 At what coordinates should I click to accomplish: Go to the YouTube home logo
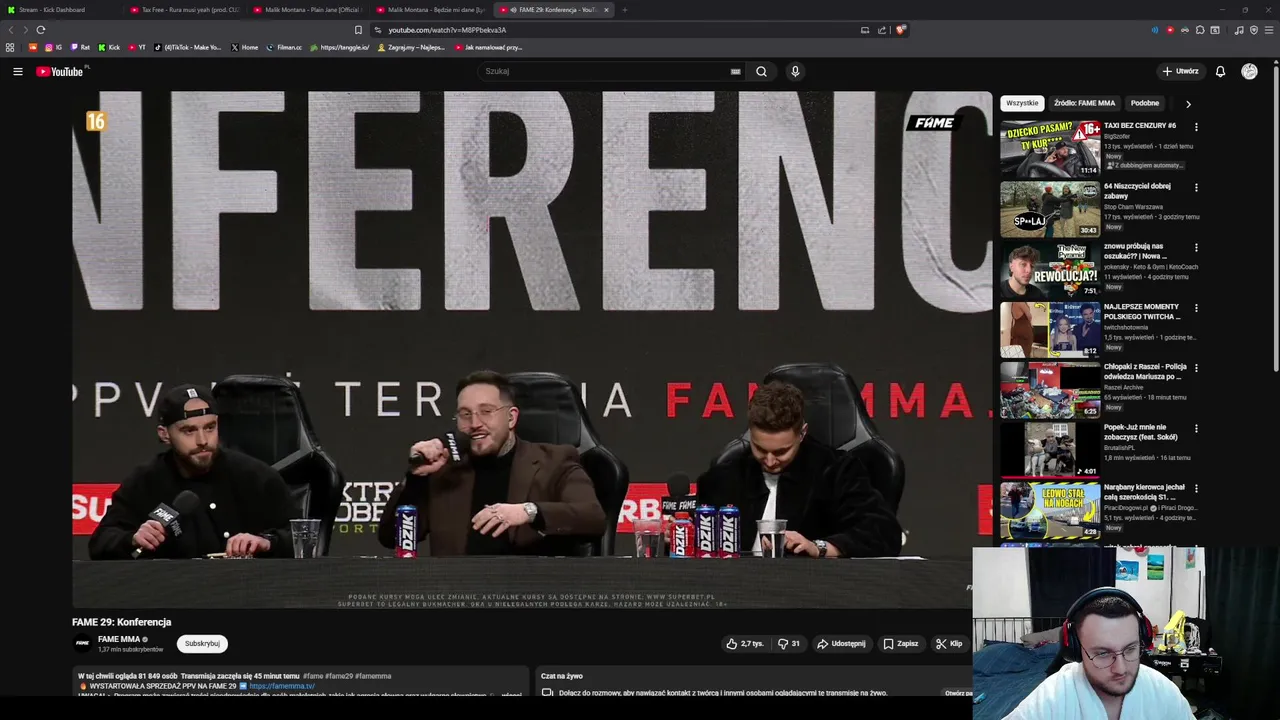62,71
